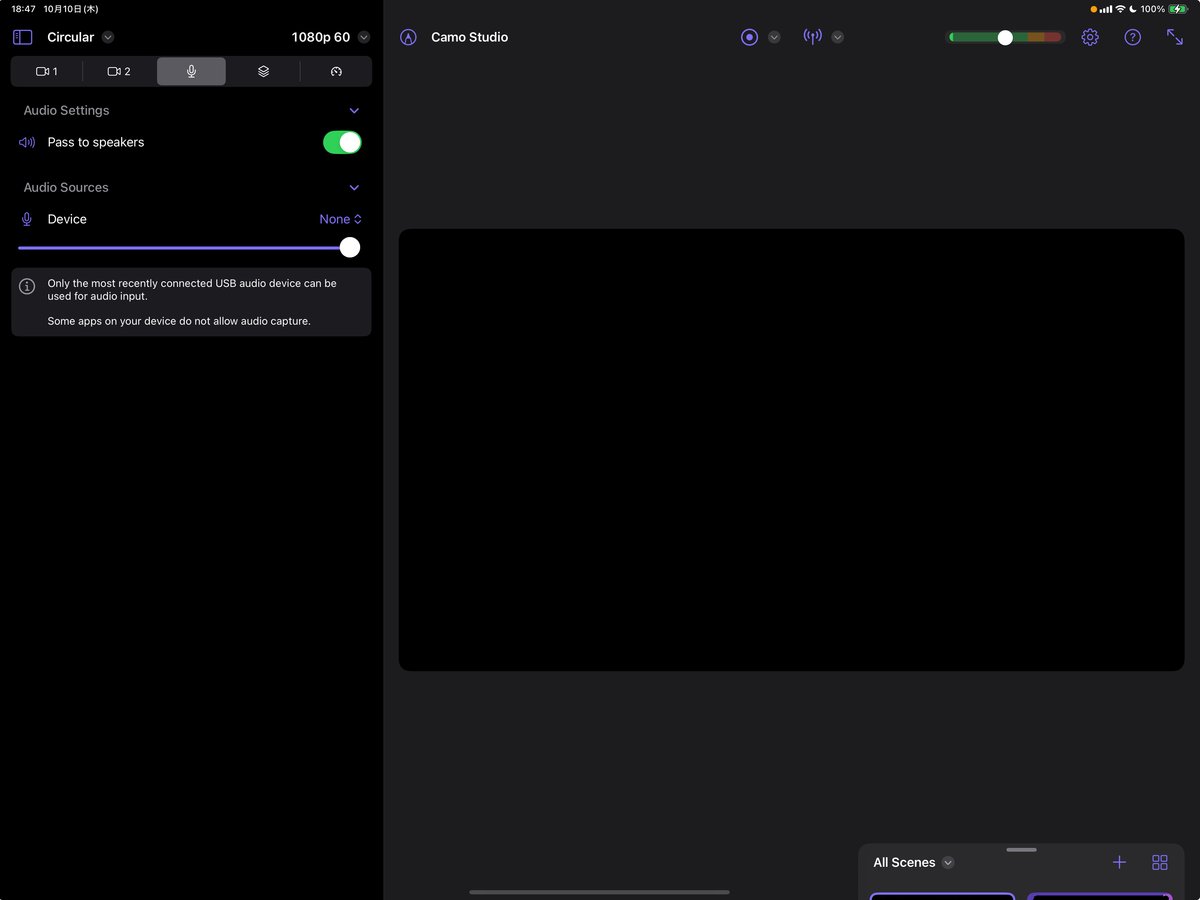Add a new scene with plus icon
This screenshot has width=1200, height=900.
click(1119, 862)
